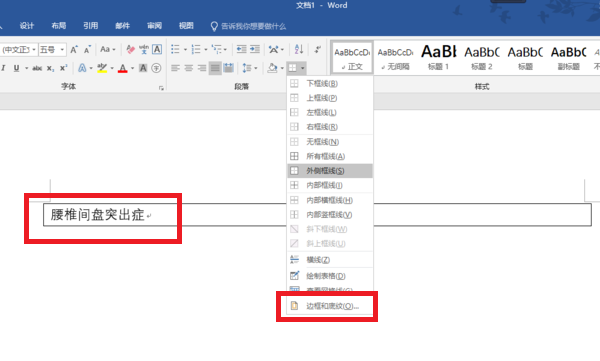Apply Subscript formatting
This screenshot has height=361, width=600.
coord(51,68)
